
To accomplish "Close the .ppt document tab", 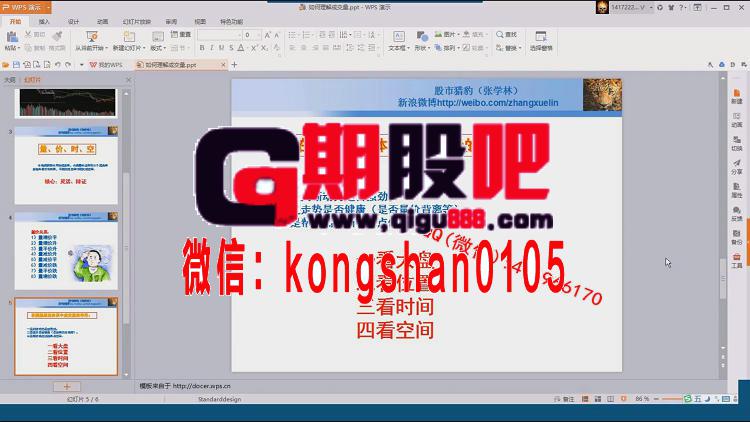I will [x=223, y=65].
